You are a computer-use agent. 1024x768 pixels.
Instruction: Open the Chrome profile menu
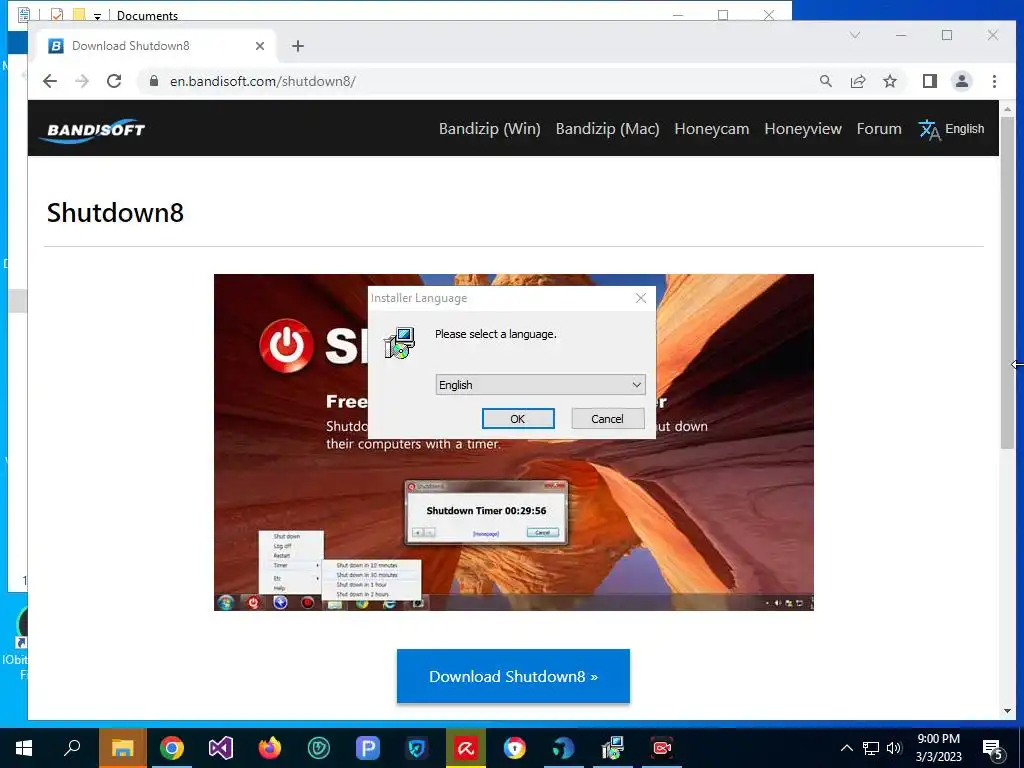[962, 81]
